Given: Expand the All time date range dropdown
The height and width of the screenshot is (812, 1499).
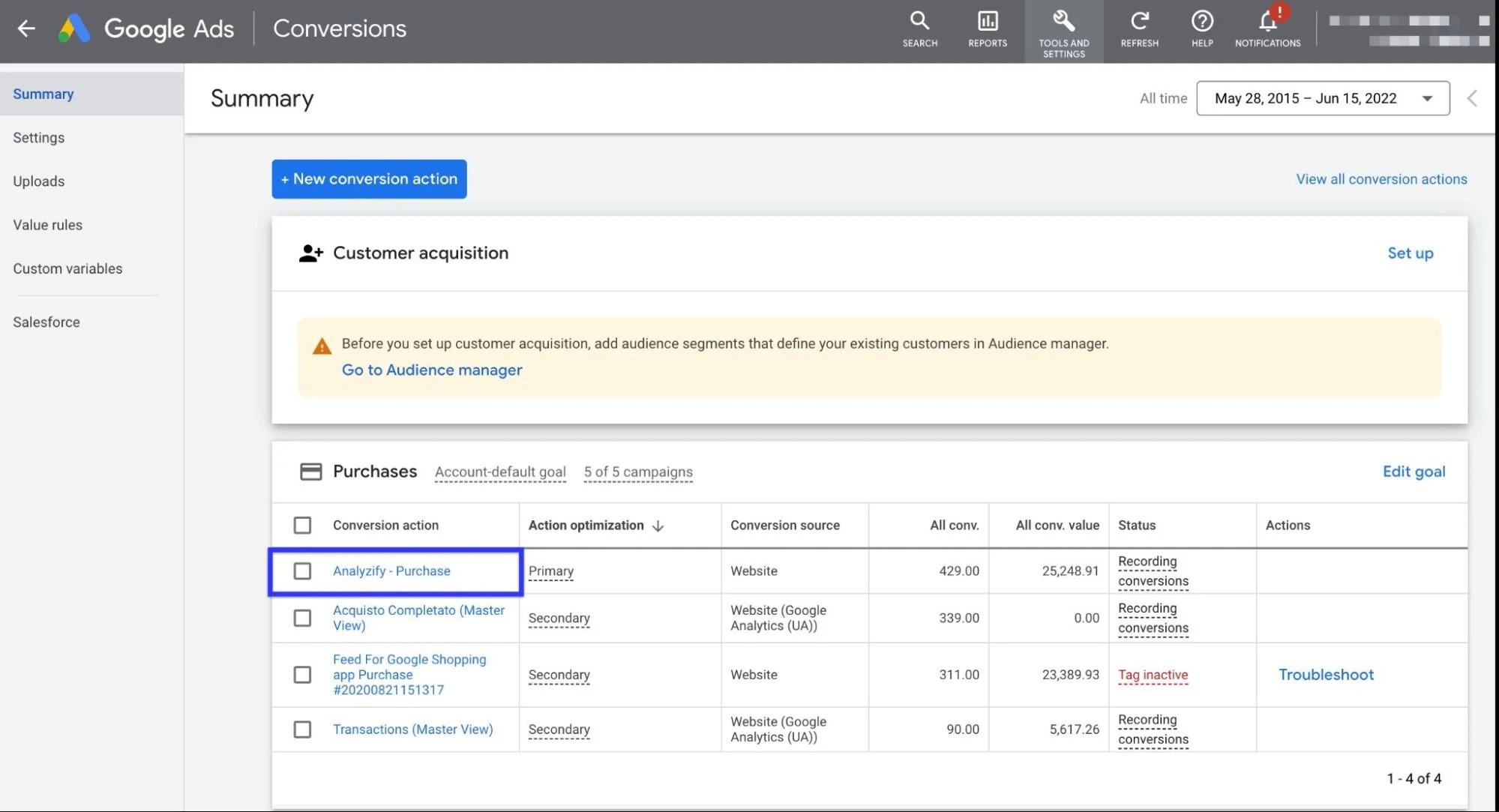Looking at the screenshot, I should point(1323,98).
